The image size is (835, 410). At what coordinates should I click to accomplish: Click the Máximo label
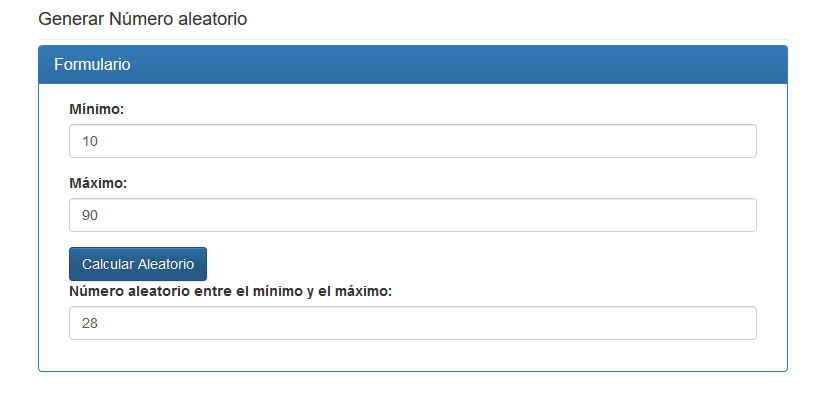(99, 184)
